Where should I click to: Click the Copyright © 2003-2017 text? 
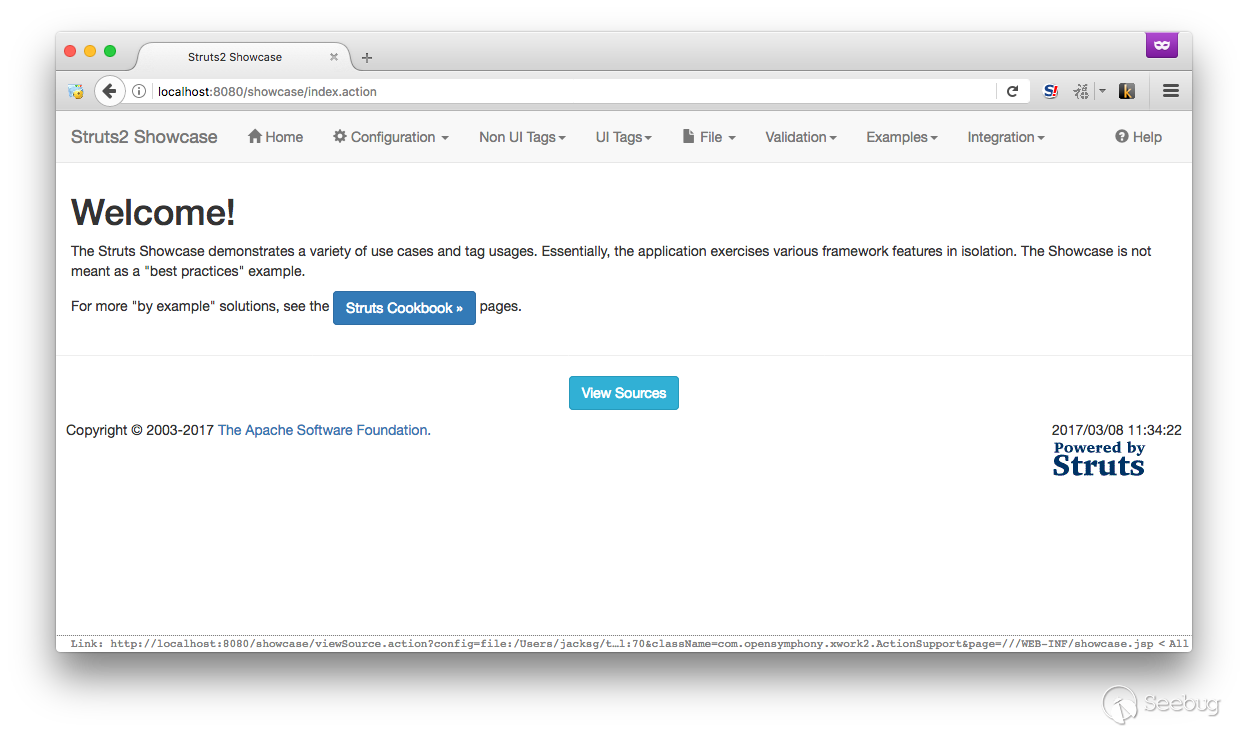[140, 430]
